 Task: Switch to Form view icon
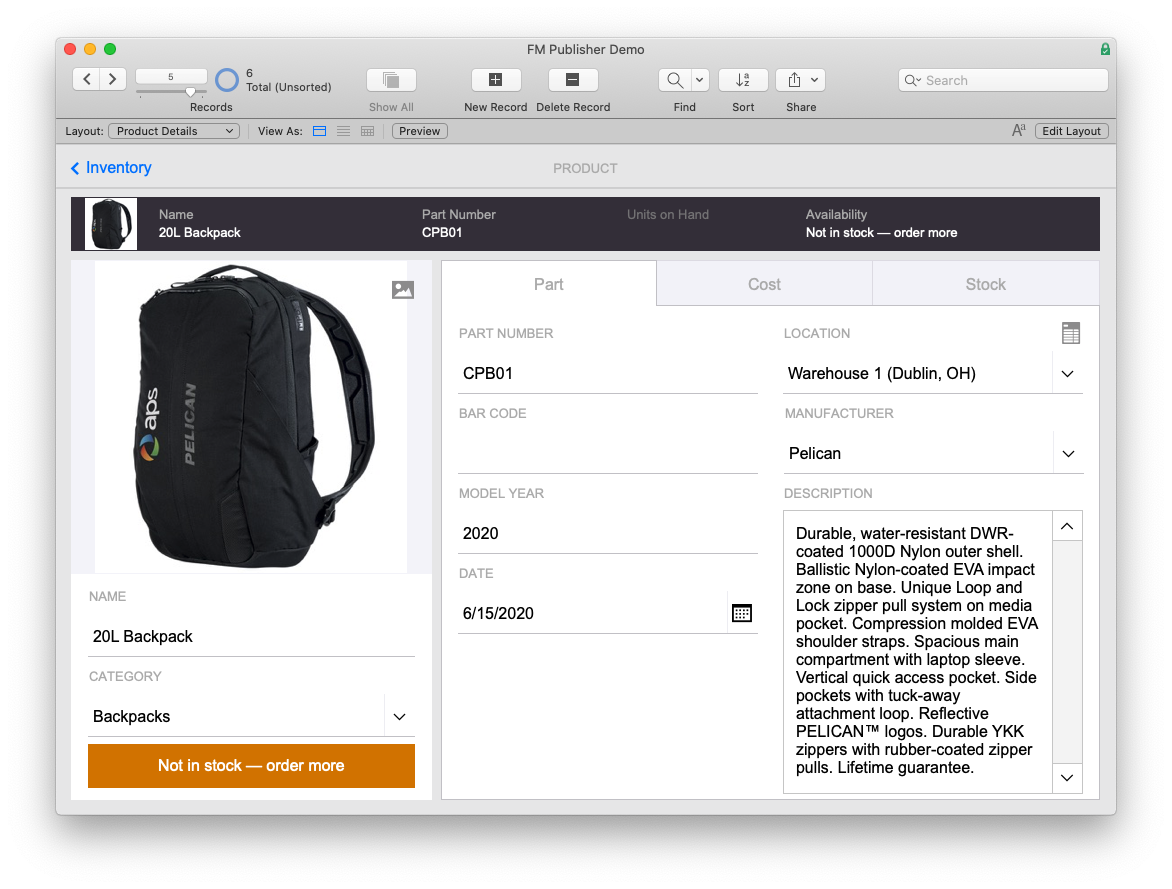coord(319,131)
